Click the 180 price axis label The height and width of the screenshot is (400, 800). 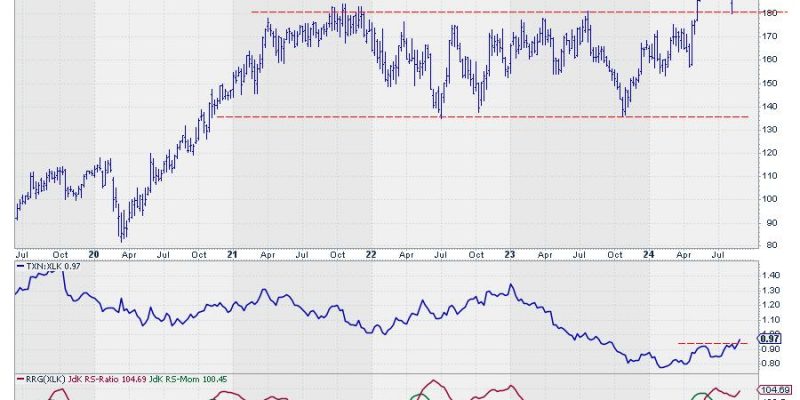pos(770,13)
